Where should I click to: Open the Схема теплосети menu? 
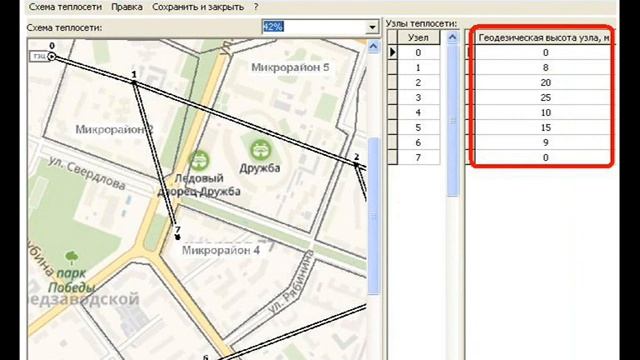[x=65, y=7]
